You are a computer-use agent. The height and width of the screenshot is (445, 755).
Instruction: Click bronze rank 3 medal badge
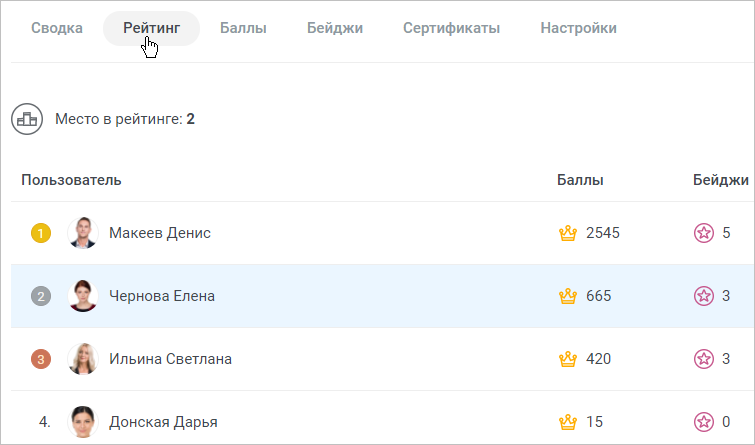click(x=41, y=359)
